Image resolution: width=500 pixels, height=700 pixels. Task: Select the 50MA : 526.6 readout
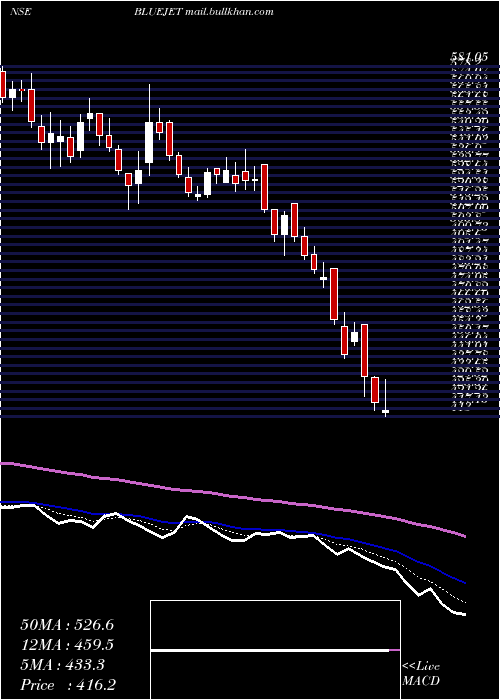67,625
